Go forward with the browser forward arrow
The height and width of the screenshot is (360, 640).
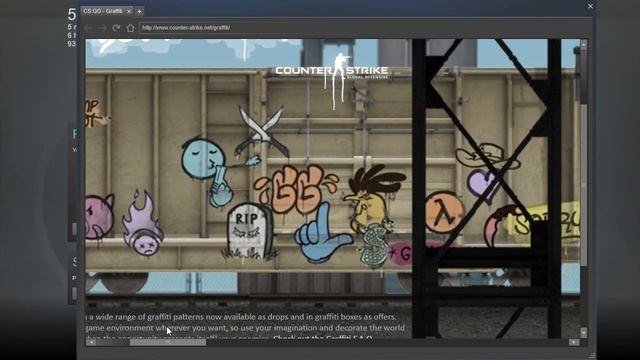tap(102, 28)
